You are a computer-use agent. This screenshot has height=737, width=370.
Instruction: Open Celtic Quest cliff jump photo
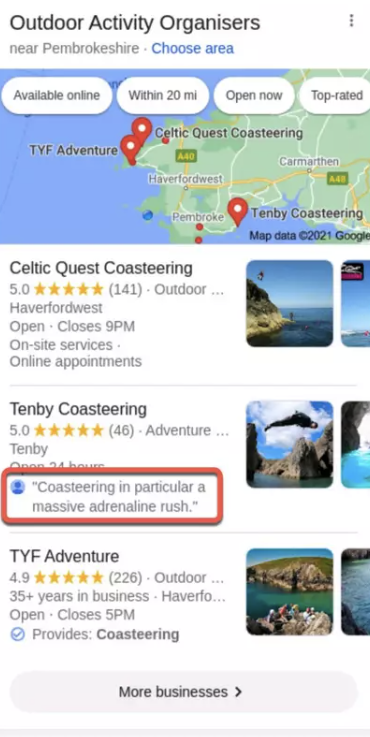coord(290,303)
